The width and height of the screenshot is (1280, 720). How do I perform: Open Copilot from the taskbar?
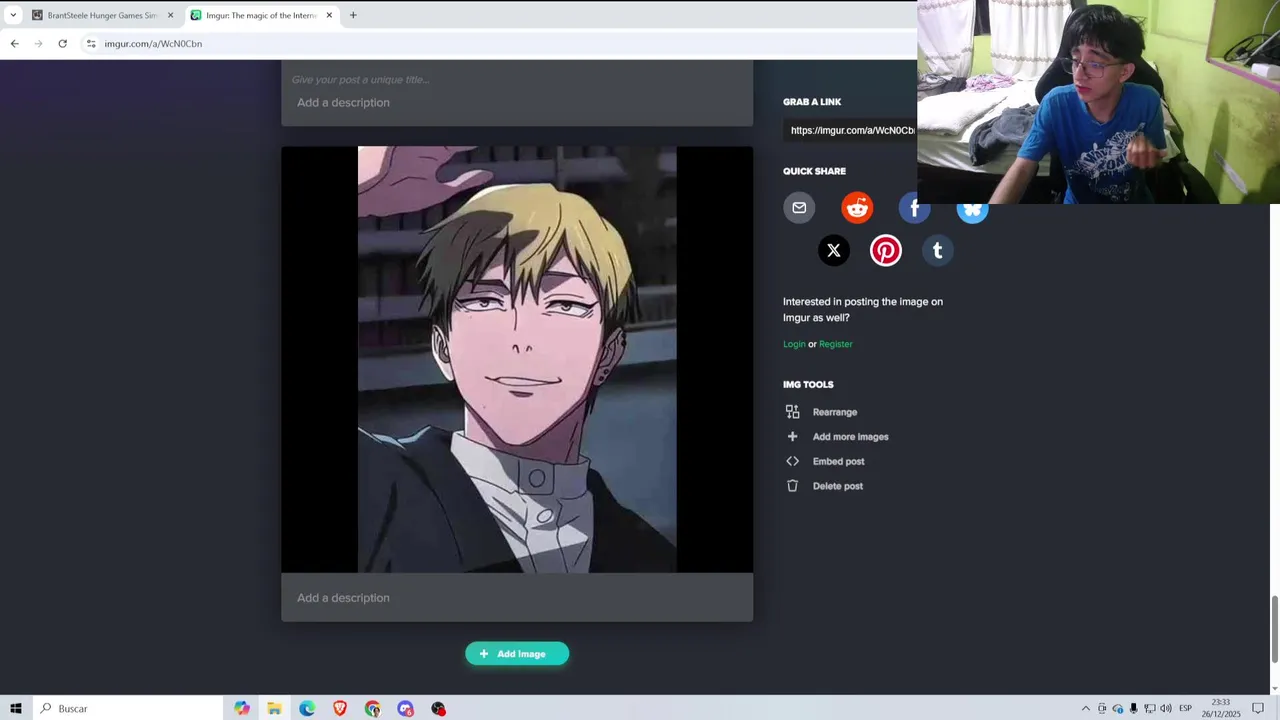click(242, 708)
